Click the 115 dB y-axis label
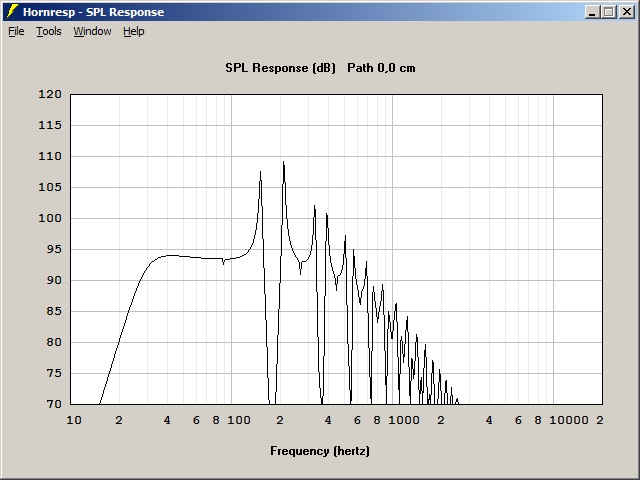Image resolution: width=640 pixels, height=480 pixels. 50,125
